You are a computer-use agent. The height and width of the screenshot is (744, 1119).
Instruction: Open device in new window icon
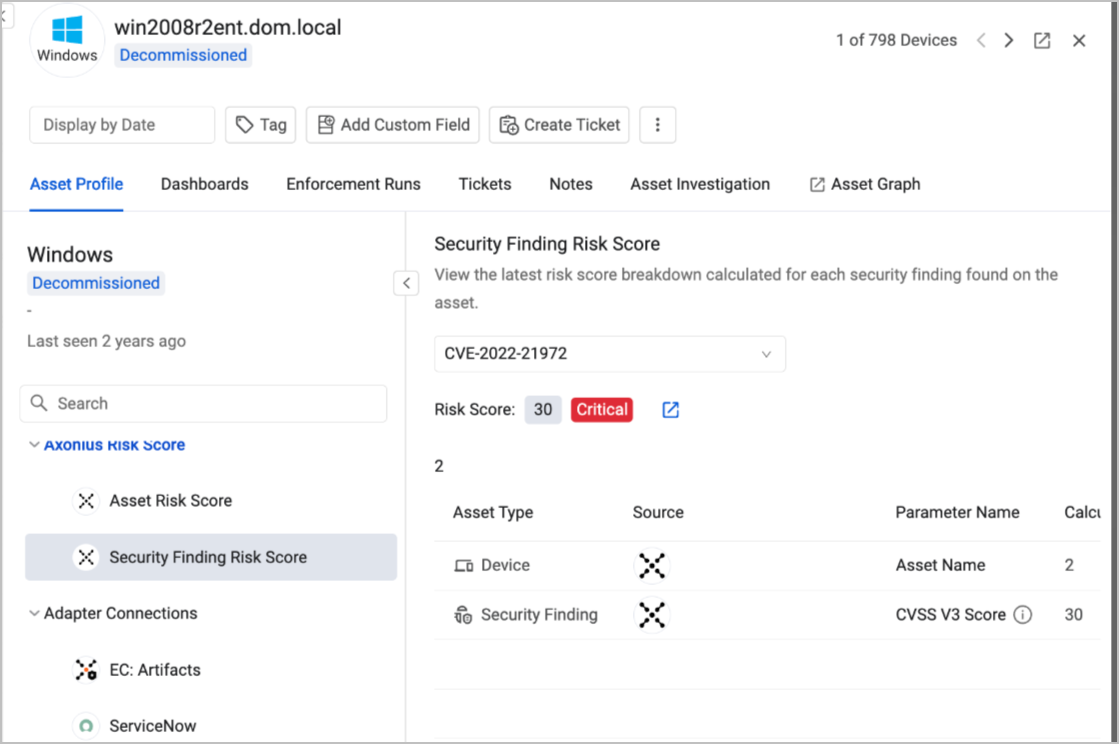pyautogui.click(x=1042, y=41)
